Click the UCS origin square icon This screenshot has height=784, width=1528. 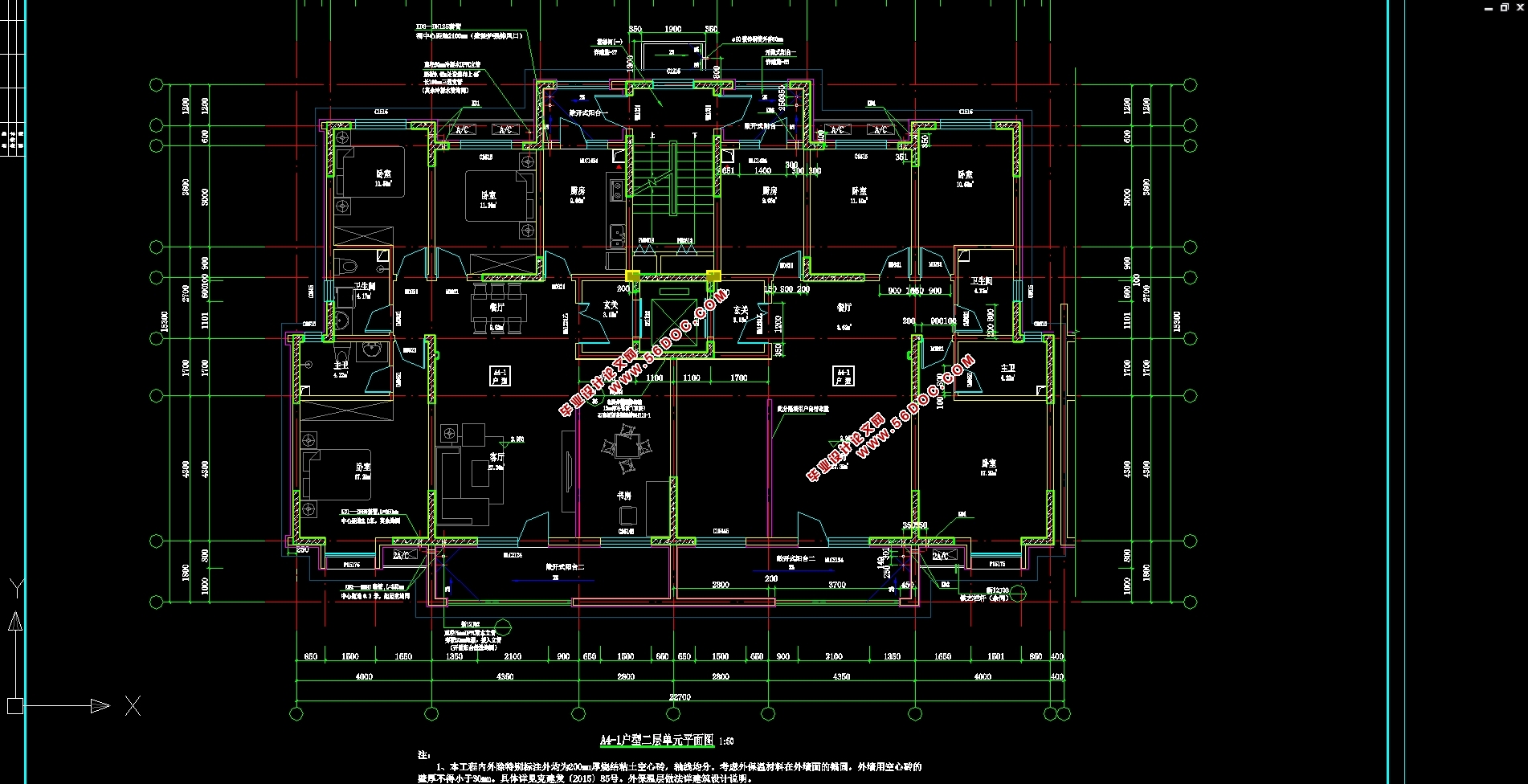[14, 706]
